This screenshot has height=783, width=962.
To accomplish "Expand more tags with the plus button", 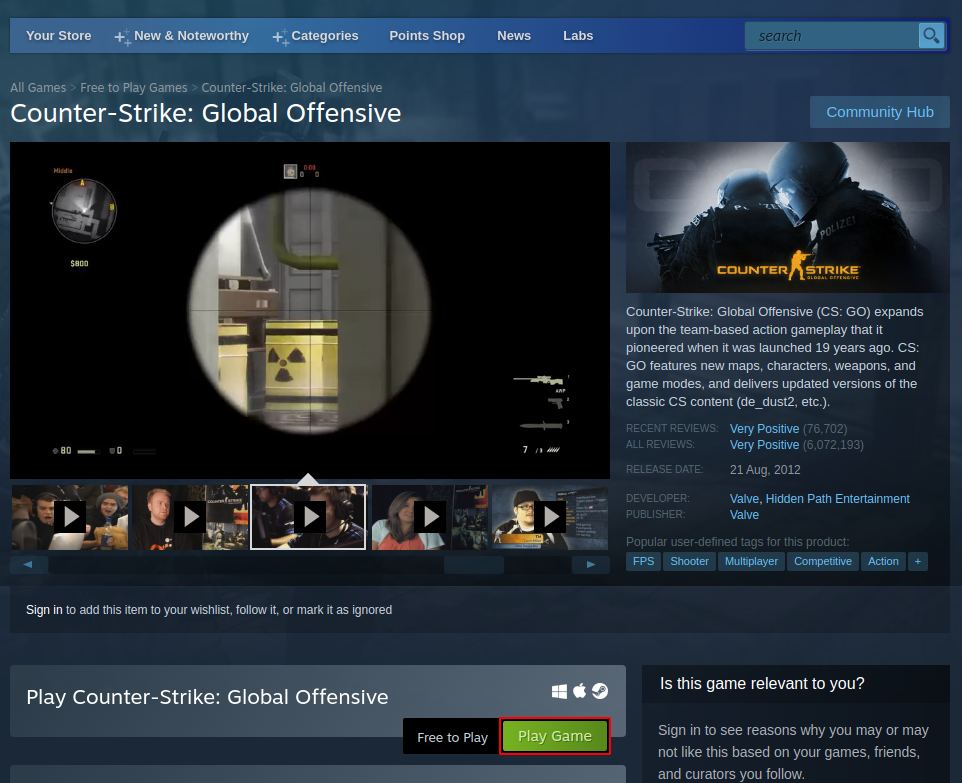I will (917, 561).
